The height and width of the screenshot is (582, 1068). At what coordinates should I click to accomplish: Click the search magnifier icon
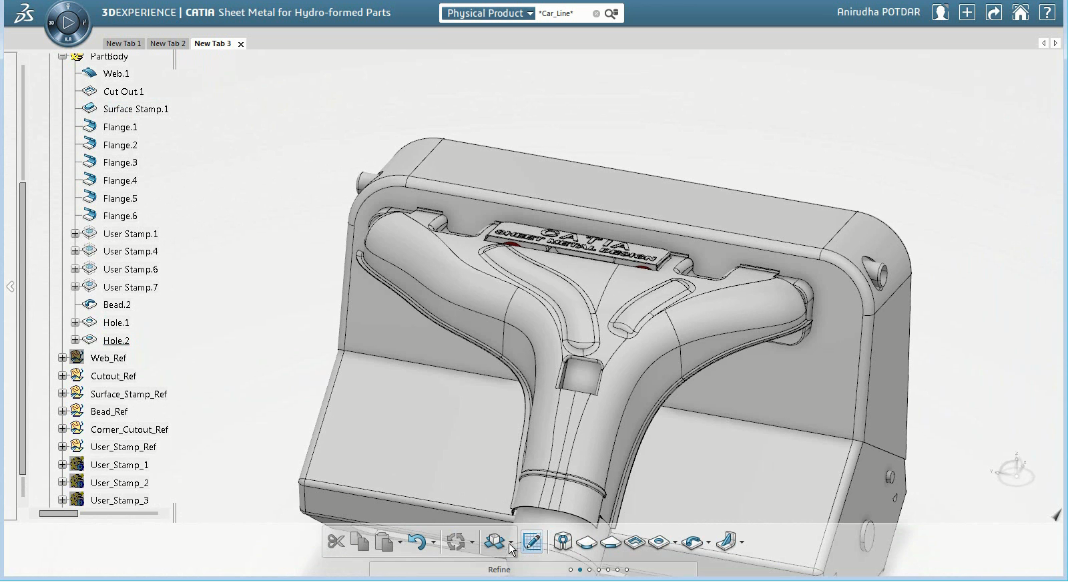pyautogui.click(x=611, y=14)
